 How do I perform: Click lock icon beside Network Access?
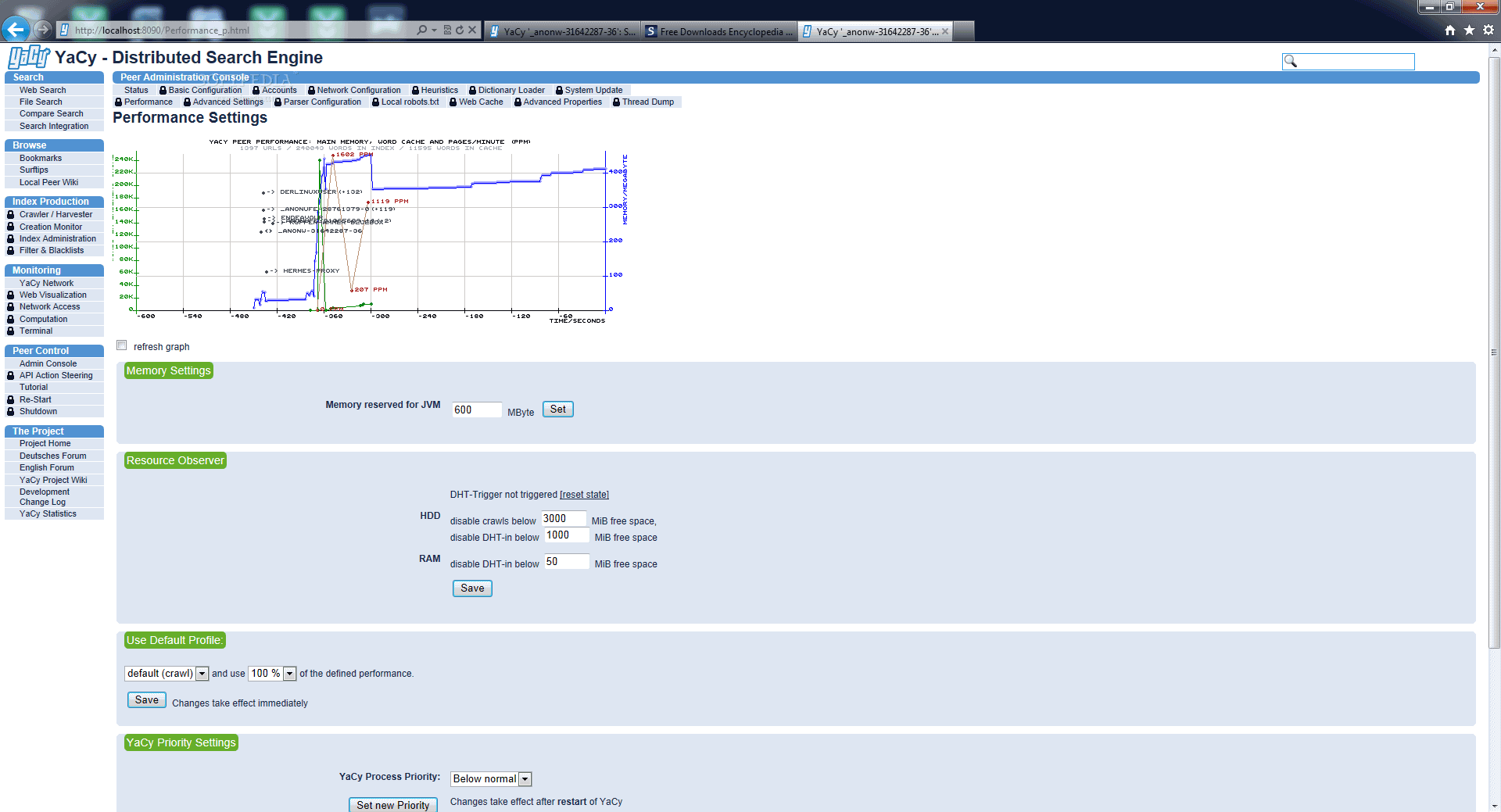(x=11, y=306)
